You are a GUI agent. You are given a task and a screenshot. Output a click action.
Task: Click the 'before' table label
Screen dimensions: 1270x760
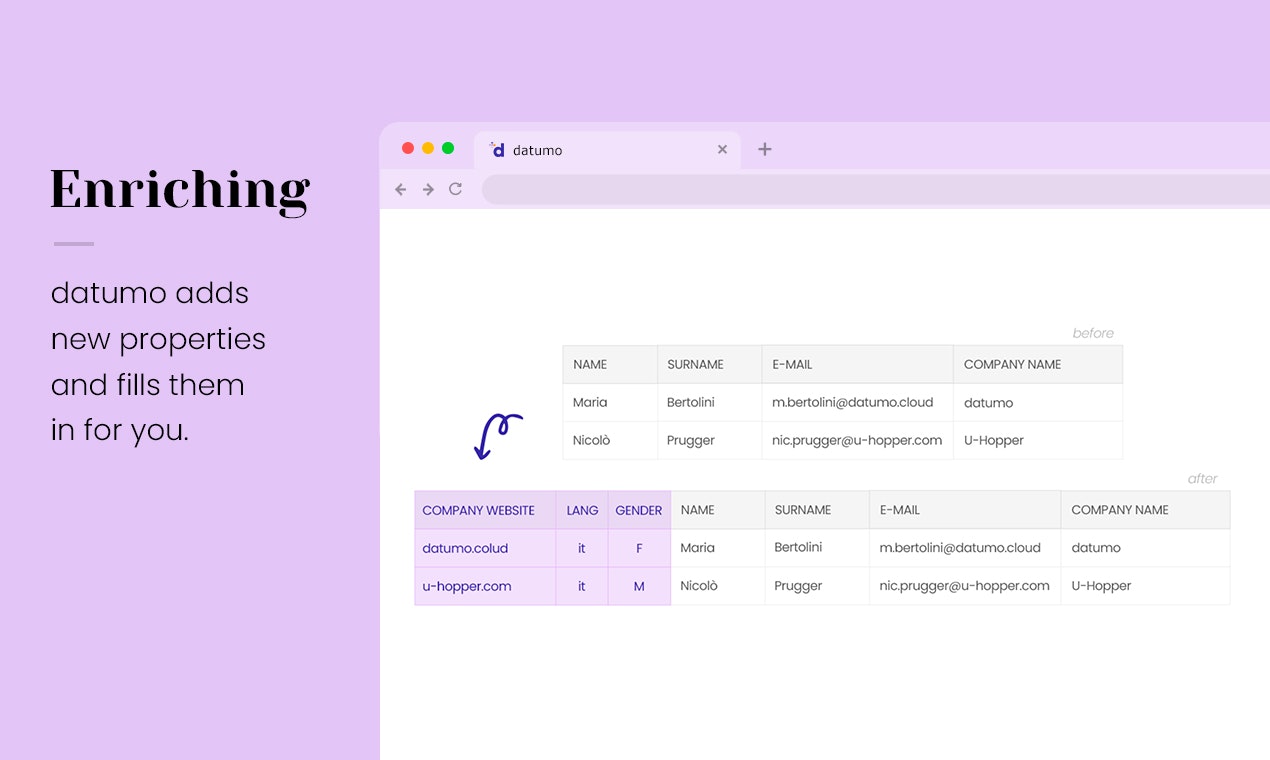1093,333
